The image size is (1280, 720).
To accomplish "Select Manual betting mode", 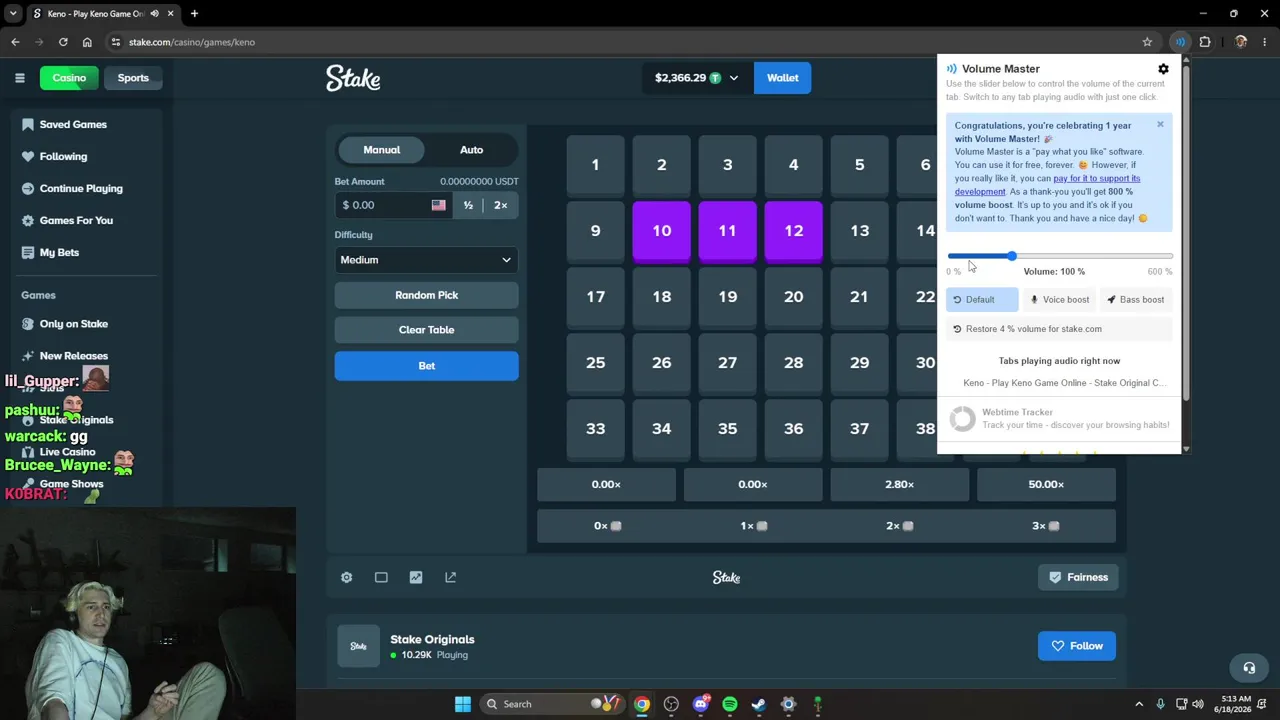I will (381, 150).
